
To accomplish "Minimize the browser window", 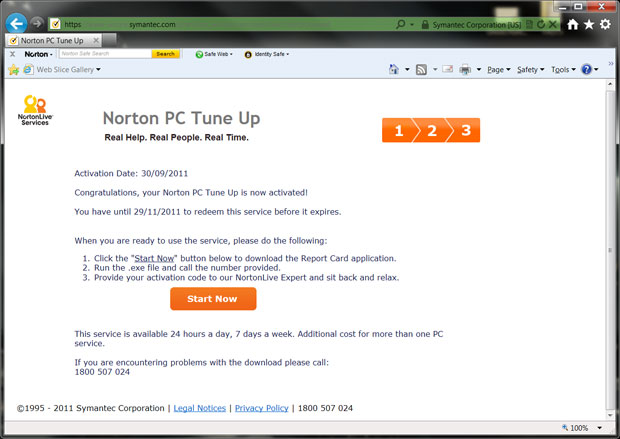I will [x=563, y=6].
